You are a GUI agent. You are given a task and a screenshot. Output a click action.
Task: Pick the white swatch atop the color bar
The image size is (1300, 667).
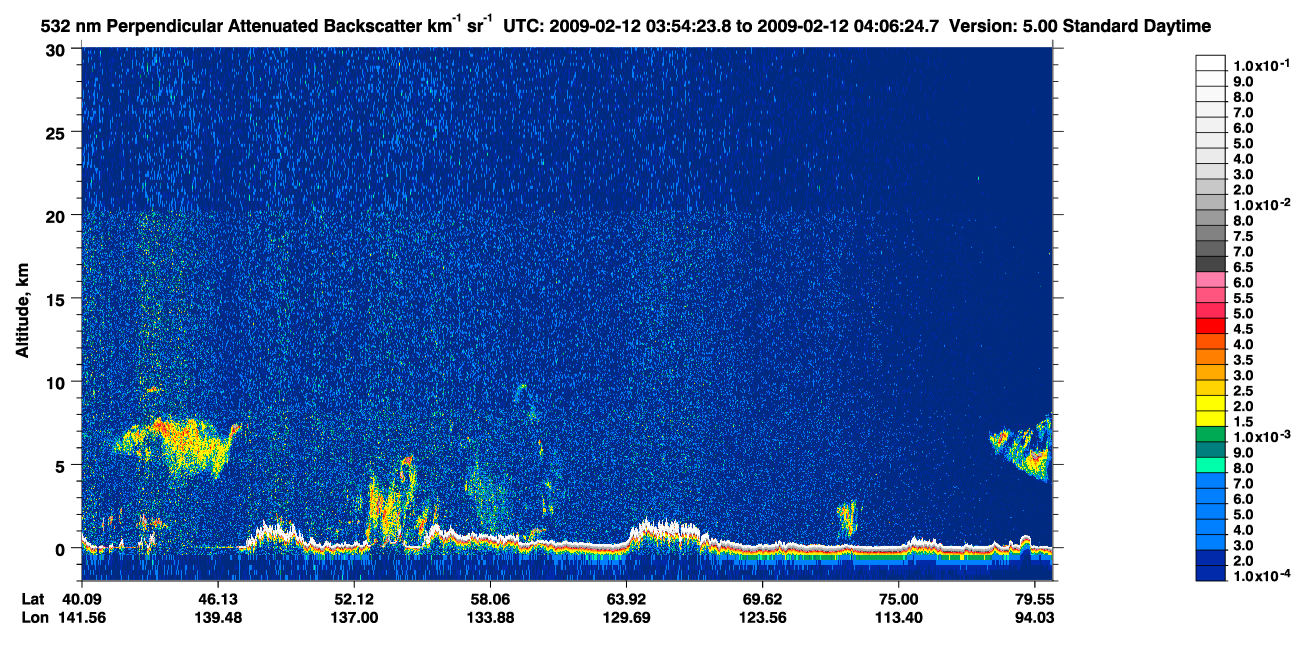click(1210, 62)
